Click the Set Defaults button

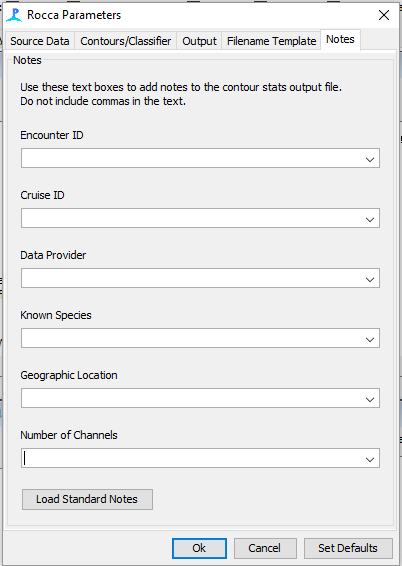348,548
